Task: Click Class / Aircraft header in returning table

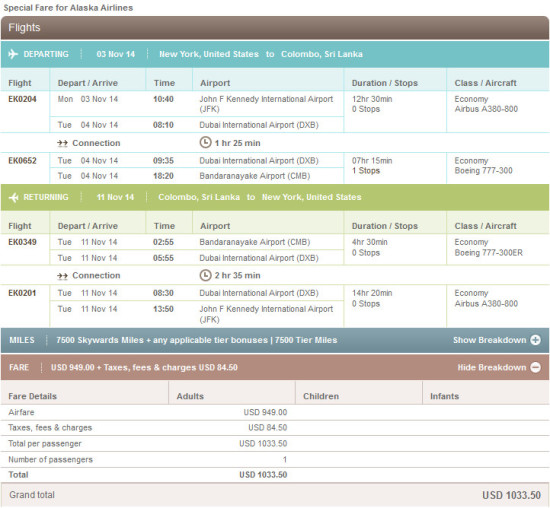Action: [x=485, y=226]
